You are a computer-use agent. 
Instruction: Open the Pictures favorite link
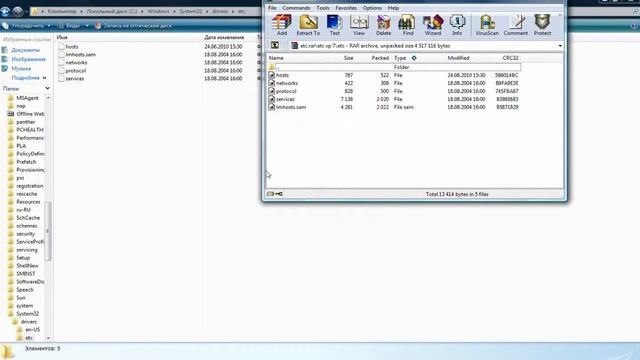[28, 59]
